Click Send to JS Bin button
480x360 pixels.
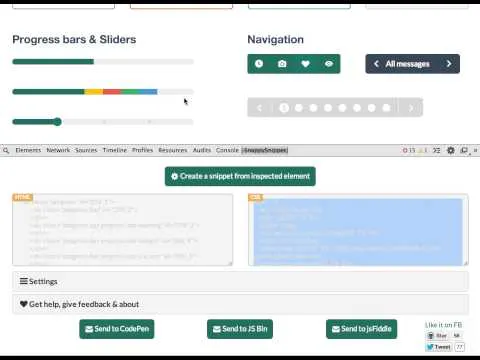(240, 329)
